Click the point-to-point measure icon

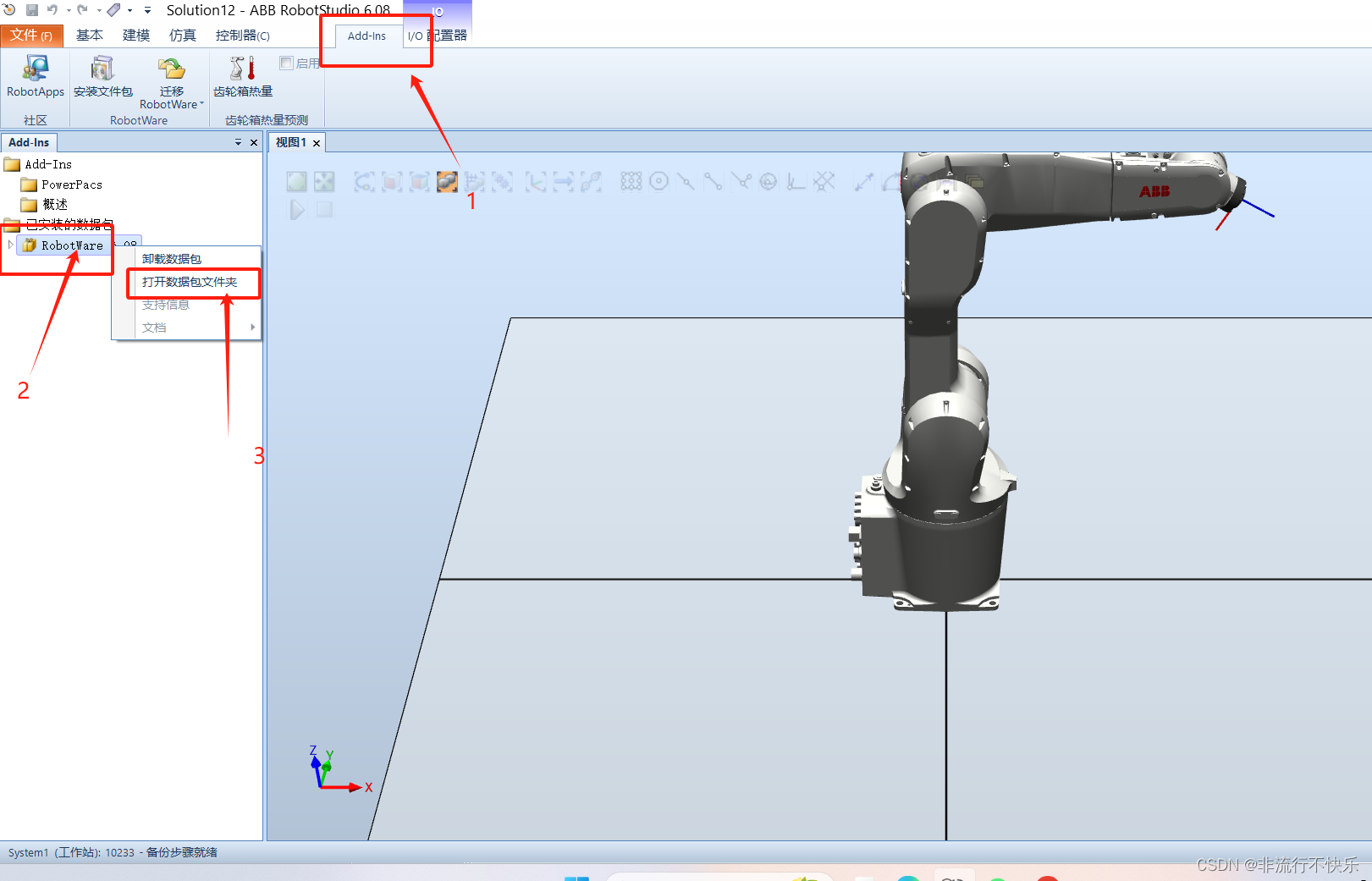[864, 181]
